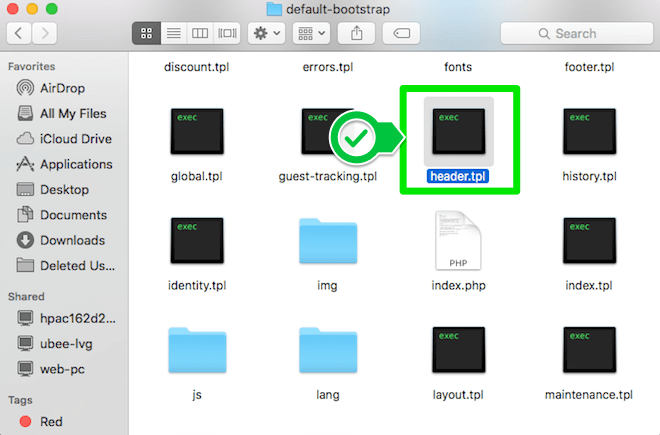Click the footer.tpl file name

click(x=589, y=67)
